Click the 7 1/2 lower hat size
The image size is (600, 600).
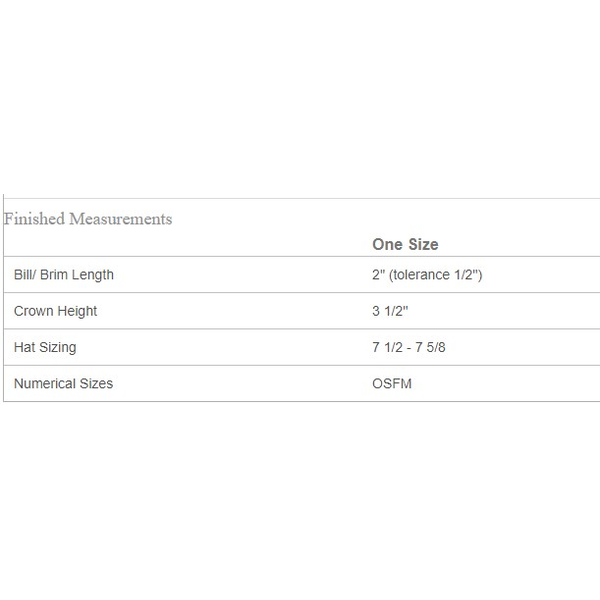[387, 347]
